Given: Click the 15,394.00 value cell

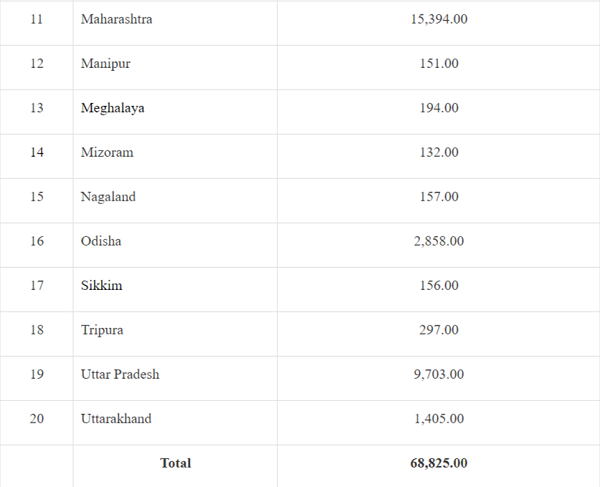Looking at the screenshot, I should pos(439,19).
